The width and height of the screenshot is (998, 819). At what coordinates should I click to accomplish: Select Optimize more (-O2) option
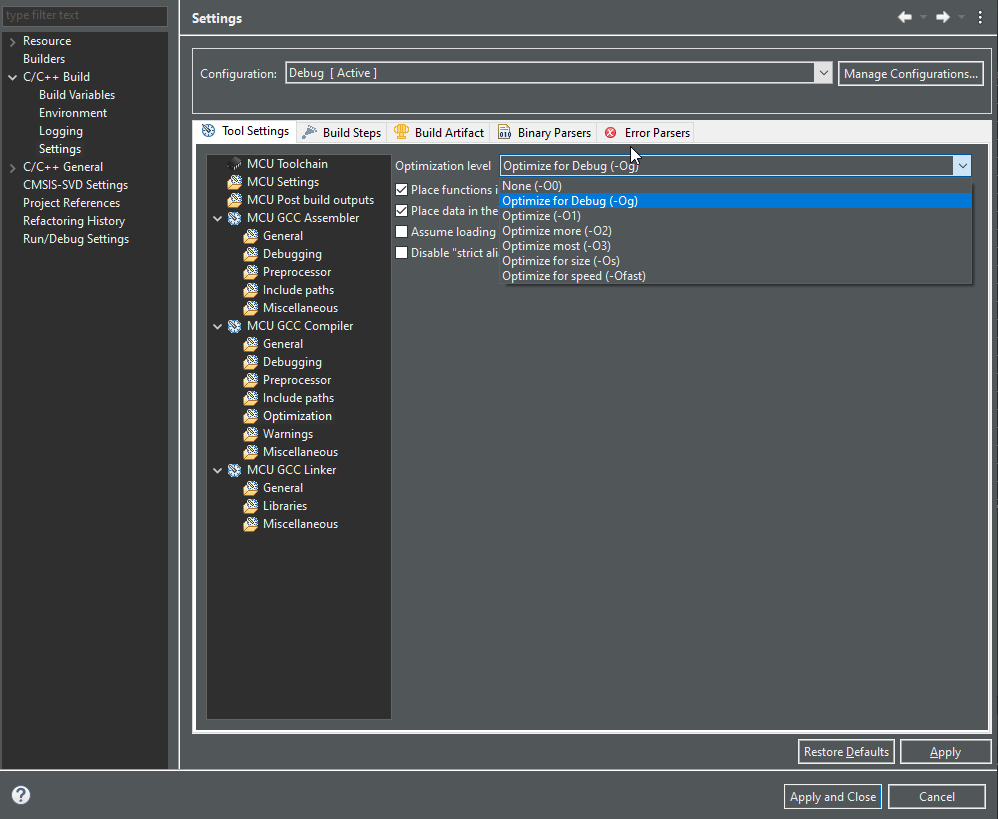(x=735, y=231)
